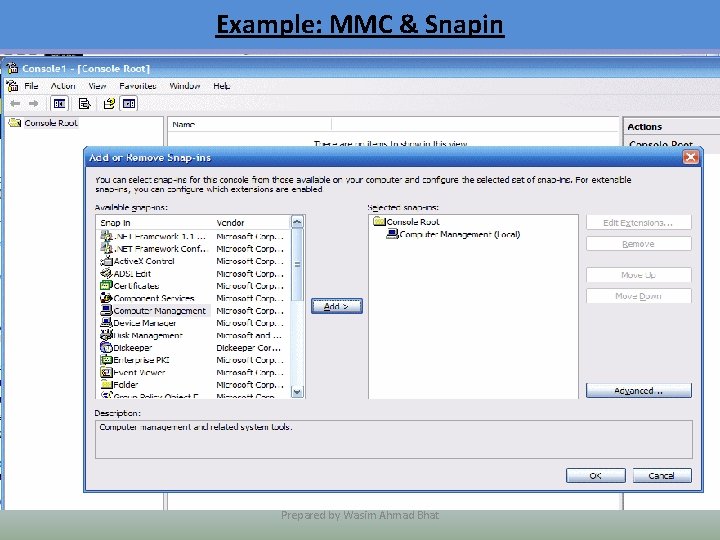Viewport: 720px width, 540px height.
Task: Click the Export List toolbar icon
Action: [x=84, y=104]
